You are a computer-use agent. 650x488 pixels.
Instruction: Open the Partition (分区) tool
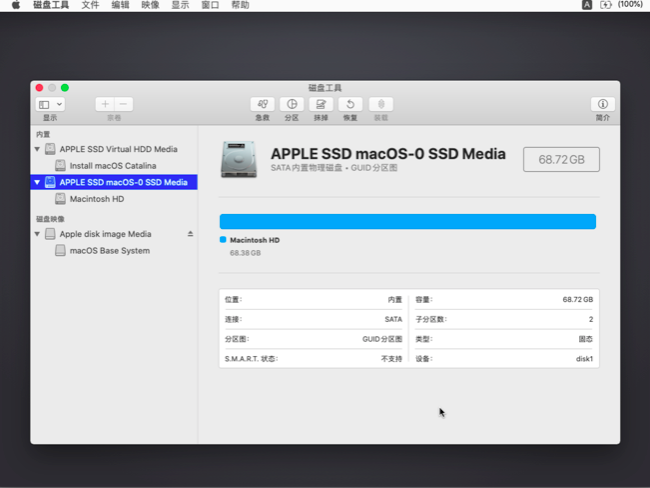tap(292, 104)
